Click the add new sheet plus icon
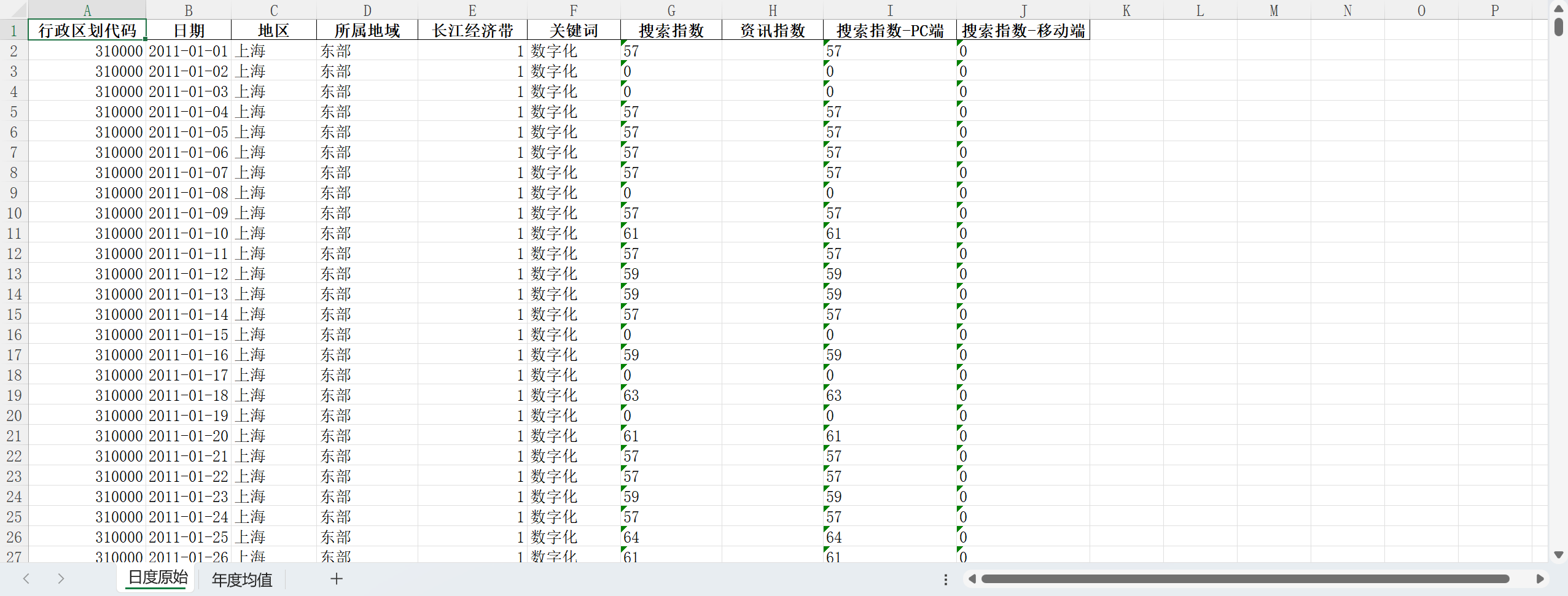Screen dimensions: 1568x596 pos(336,579)
